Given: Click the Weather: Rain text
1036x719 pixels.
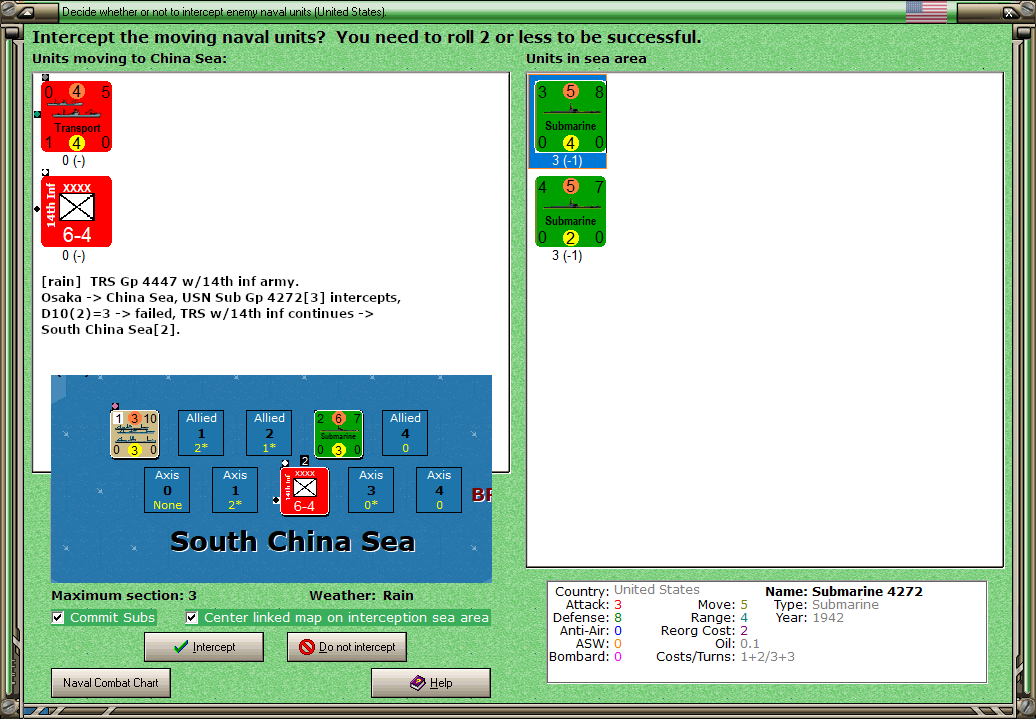Looking at the screenshot, I should click(361, 595).
